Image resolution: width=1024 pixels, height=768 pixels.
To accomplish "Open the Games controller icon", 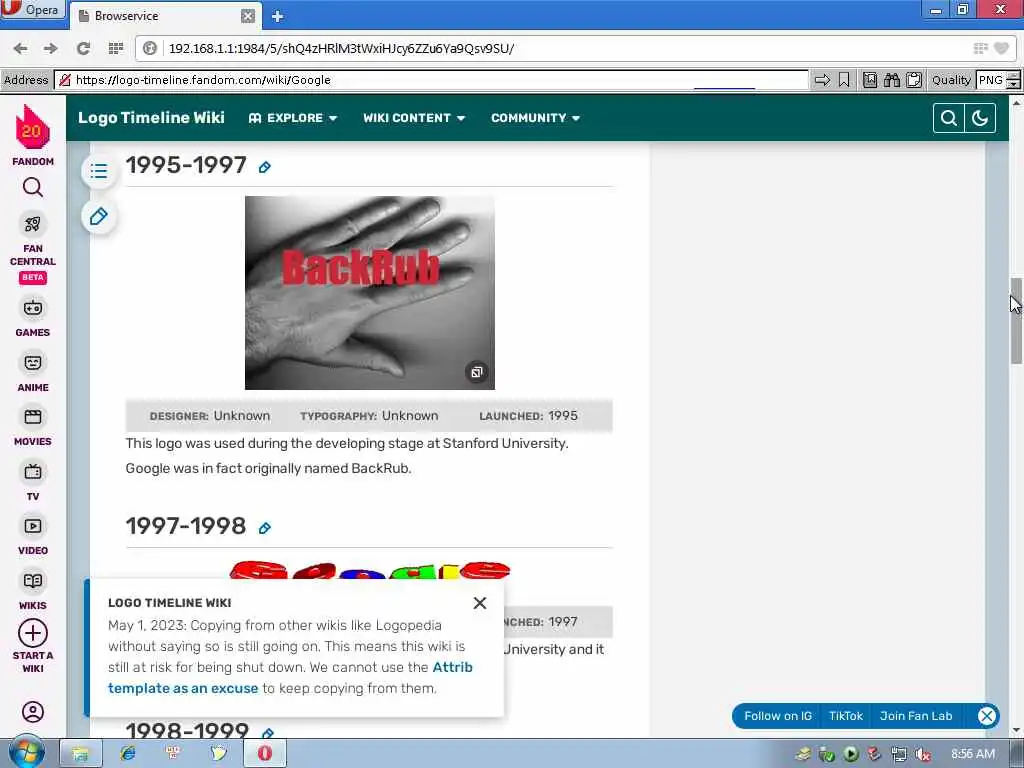I will pyautogui.click(x=33, y=308).
